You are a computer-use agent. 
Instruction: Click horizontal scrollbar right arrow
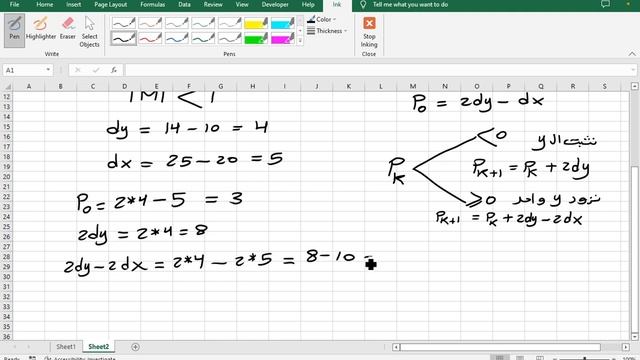tap(626, 347)
